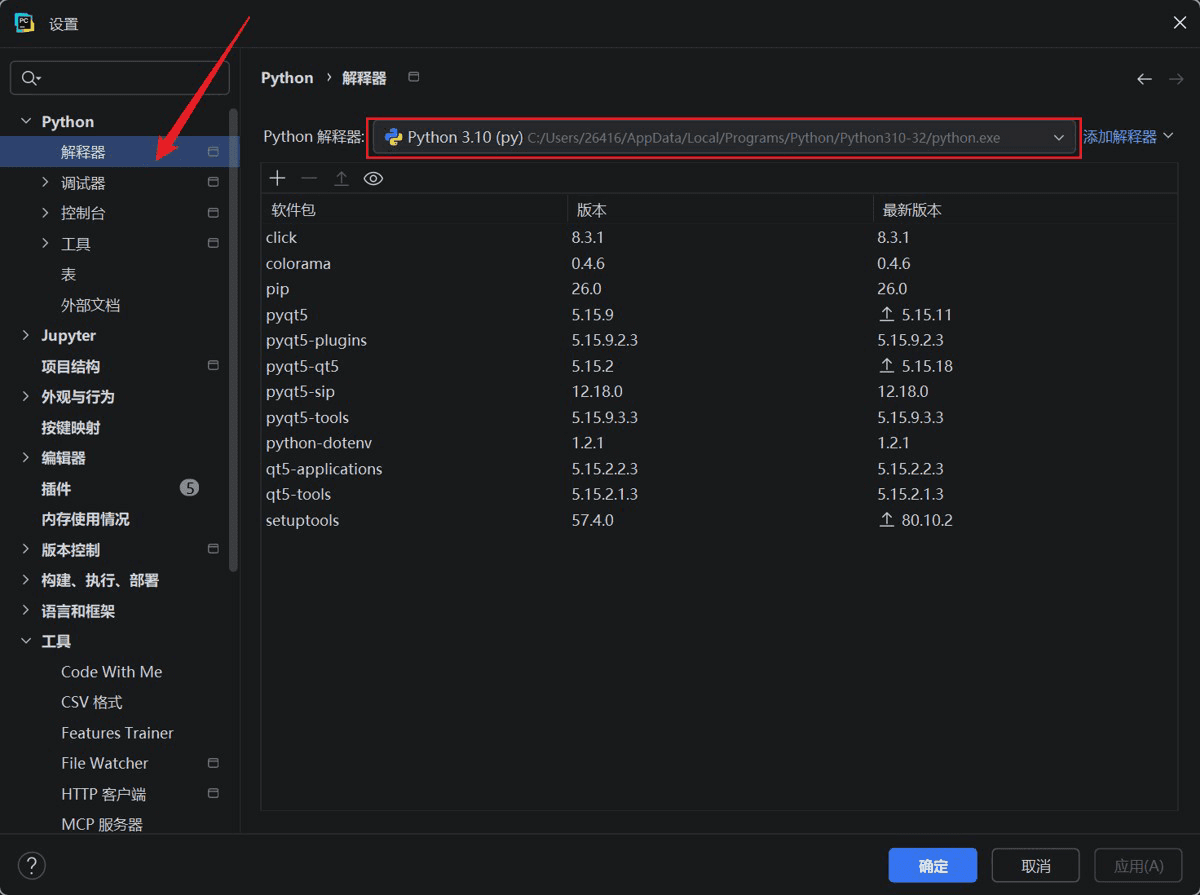The width and height of the screenshot is (1200, 895).
Task: Click project icon on 解释器 tree row
Action: tap(213, 152)
